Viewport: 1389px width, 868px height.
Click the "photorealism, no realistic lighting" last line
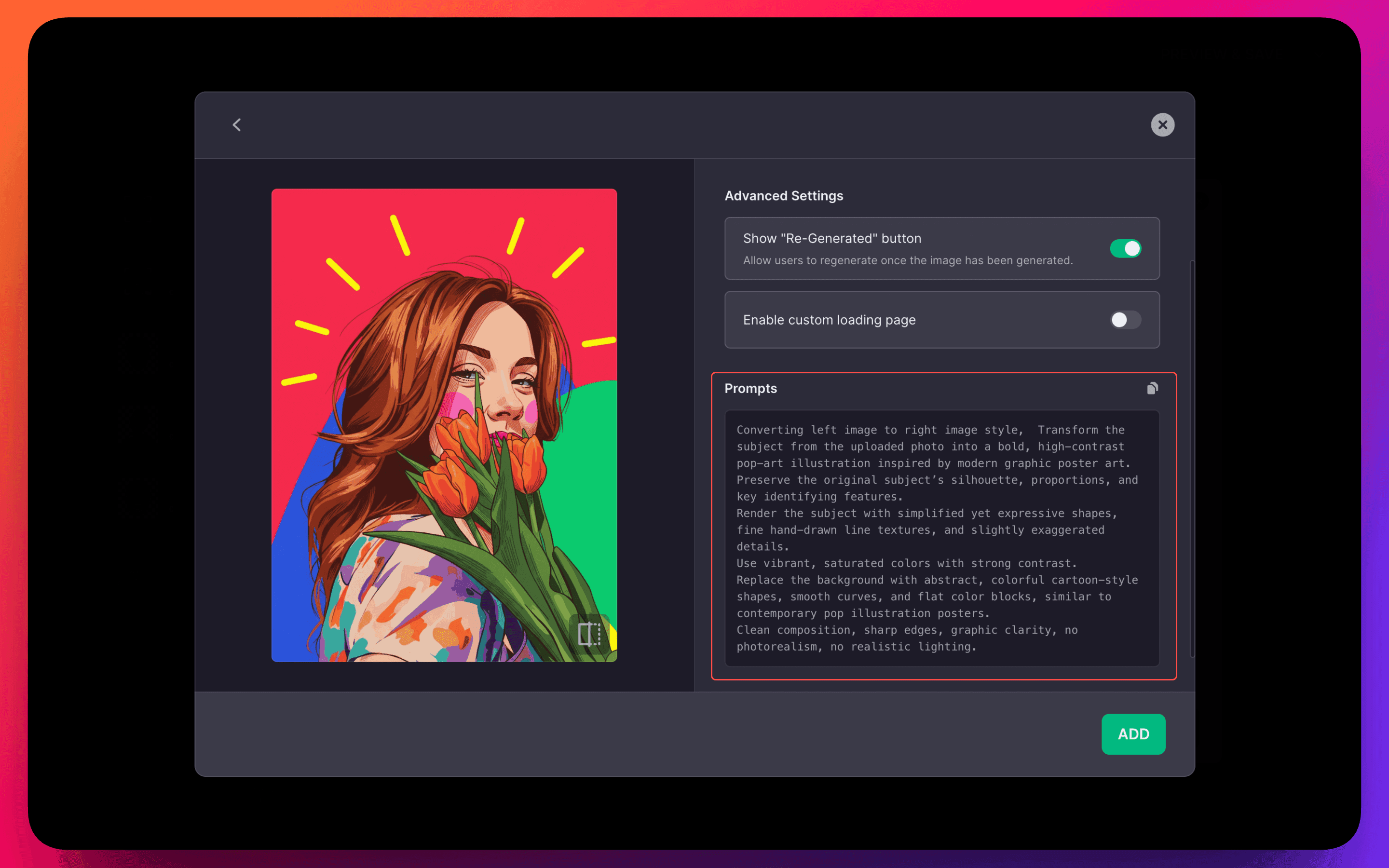coord(856,647)
